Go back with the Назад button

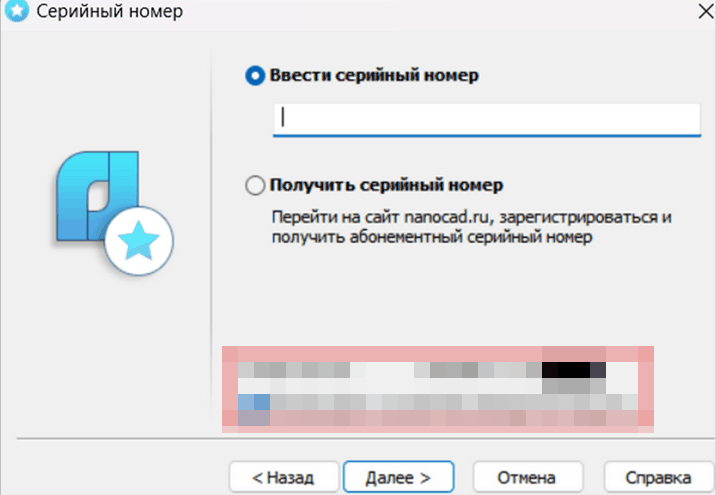pyautogui.click(x=284, y=477)
